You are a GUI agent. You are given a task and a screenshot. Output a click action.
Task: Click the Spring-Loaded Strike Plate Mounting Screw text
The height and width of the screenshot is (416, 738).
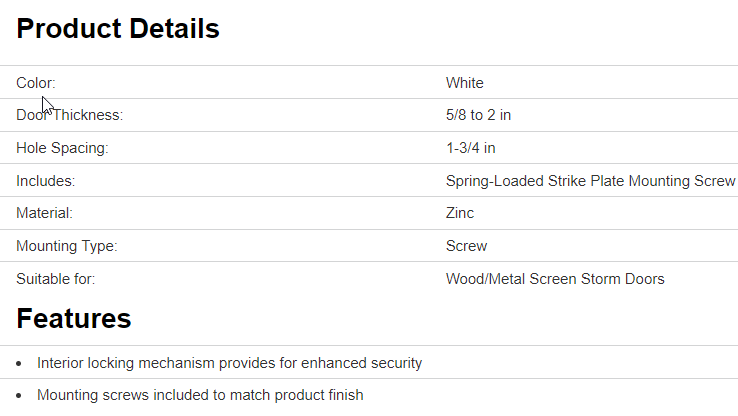[x=590, y=181]
